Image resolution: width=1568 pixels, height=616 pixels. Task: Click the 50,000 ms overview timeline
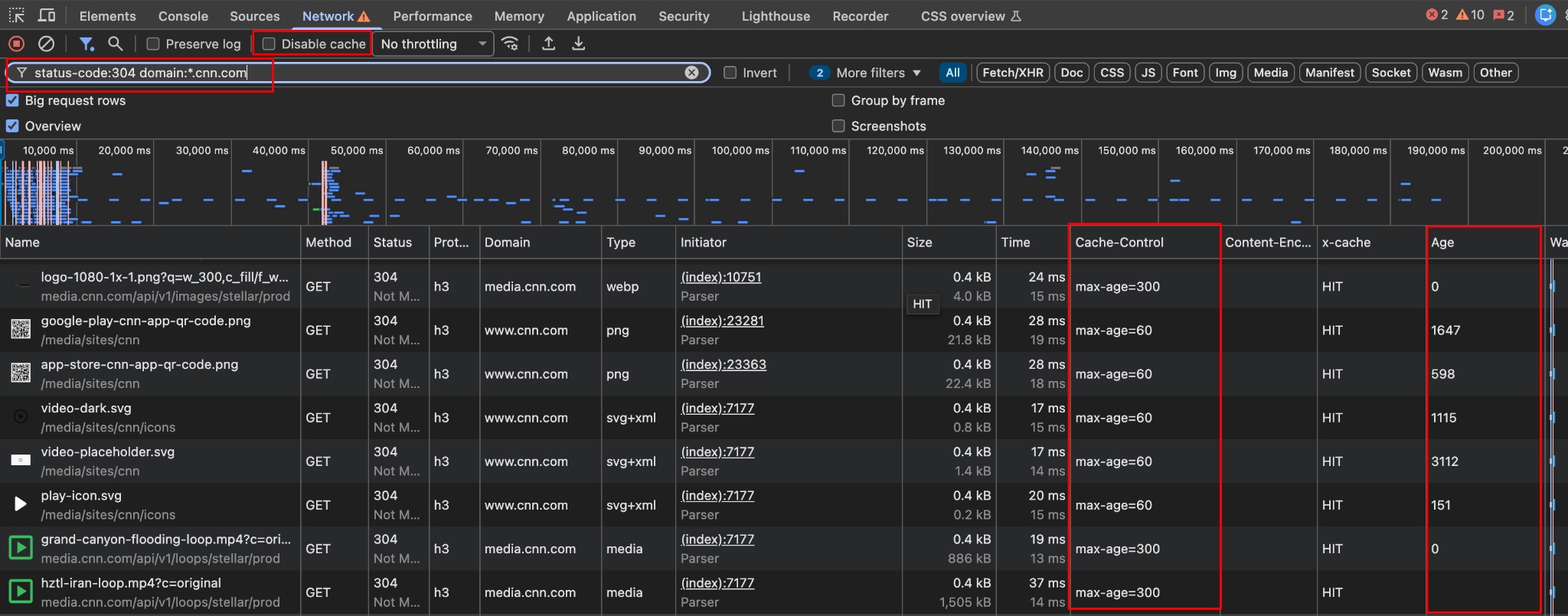(357, 151)
